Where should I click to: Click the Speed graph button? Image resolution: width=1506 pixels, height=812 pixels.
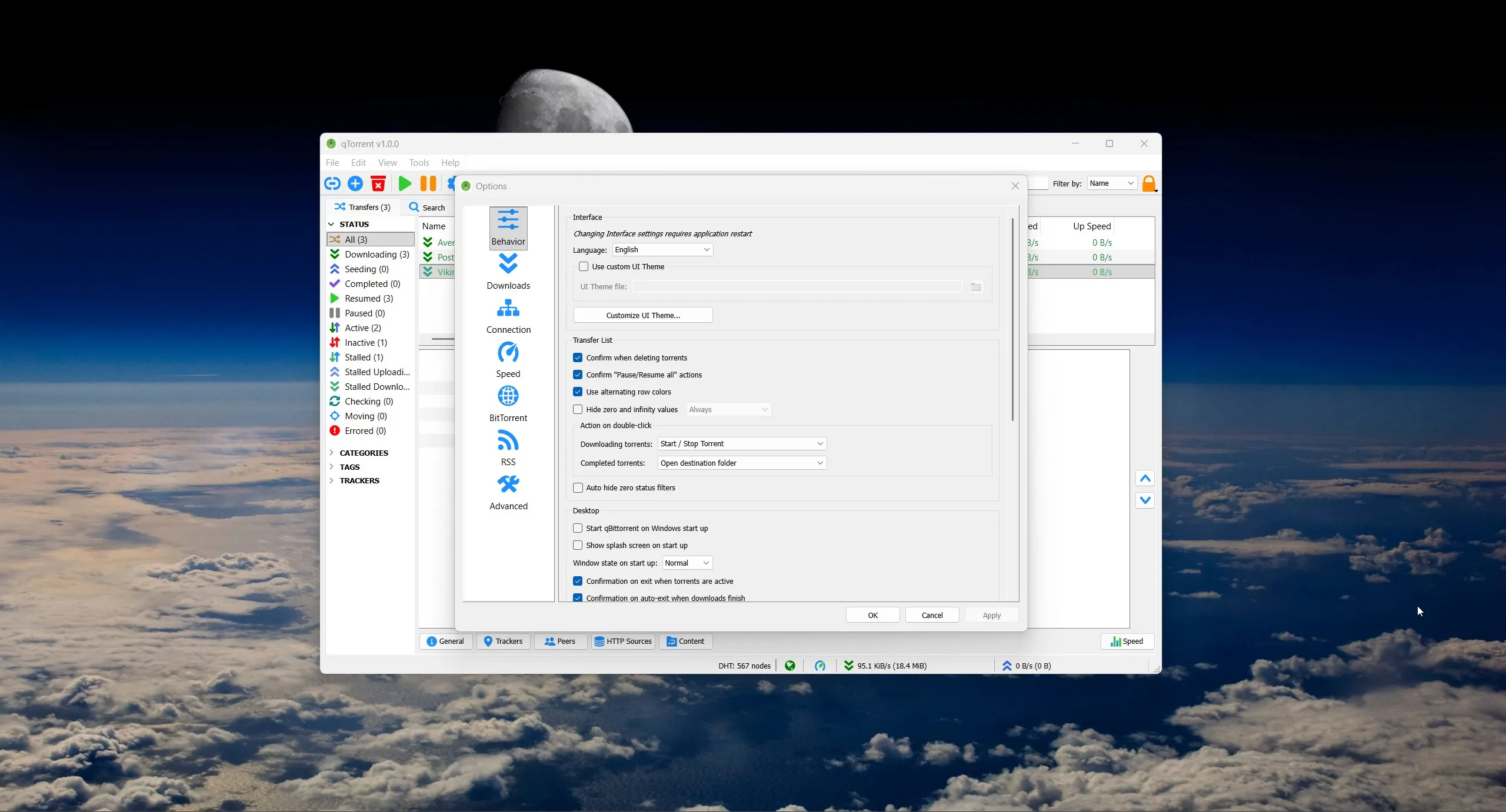(1127, 641)
